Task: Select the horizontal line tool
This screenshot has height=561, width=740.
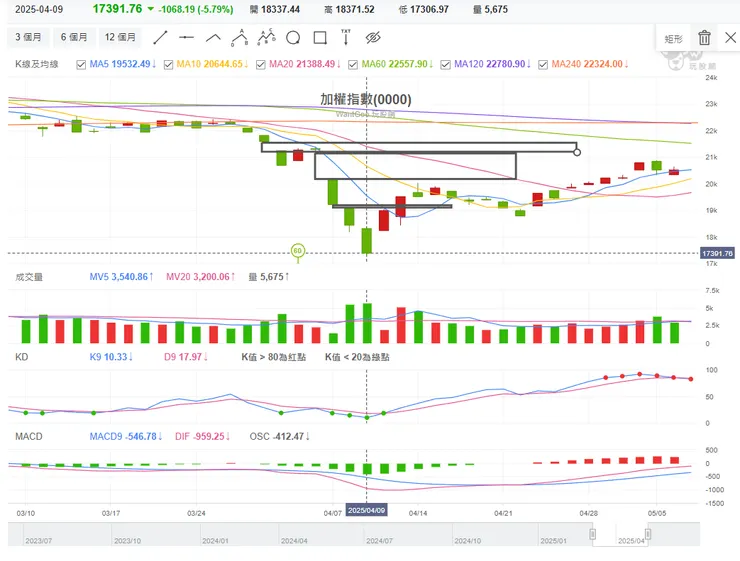Action: tap(186, 37)
